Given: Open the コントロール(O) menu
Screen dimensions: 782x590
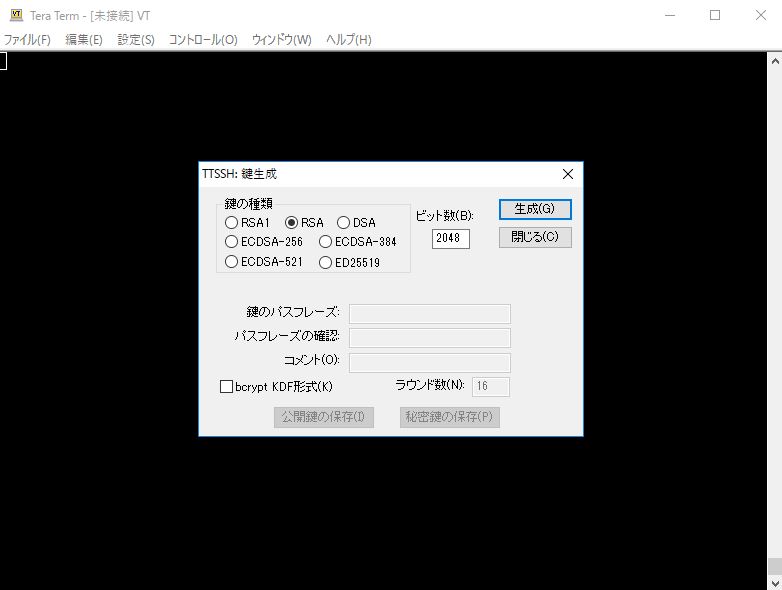Looking at the screenshot, I should pos(203,39).
